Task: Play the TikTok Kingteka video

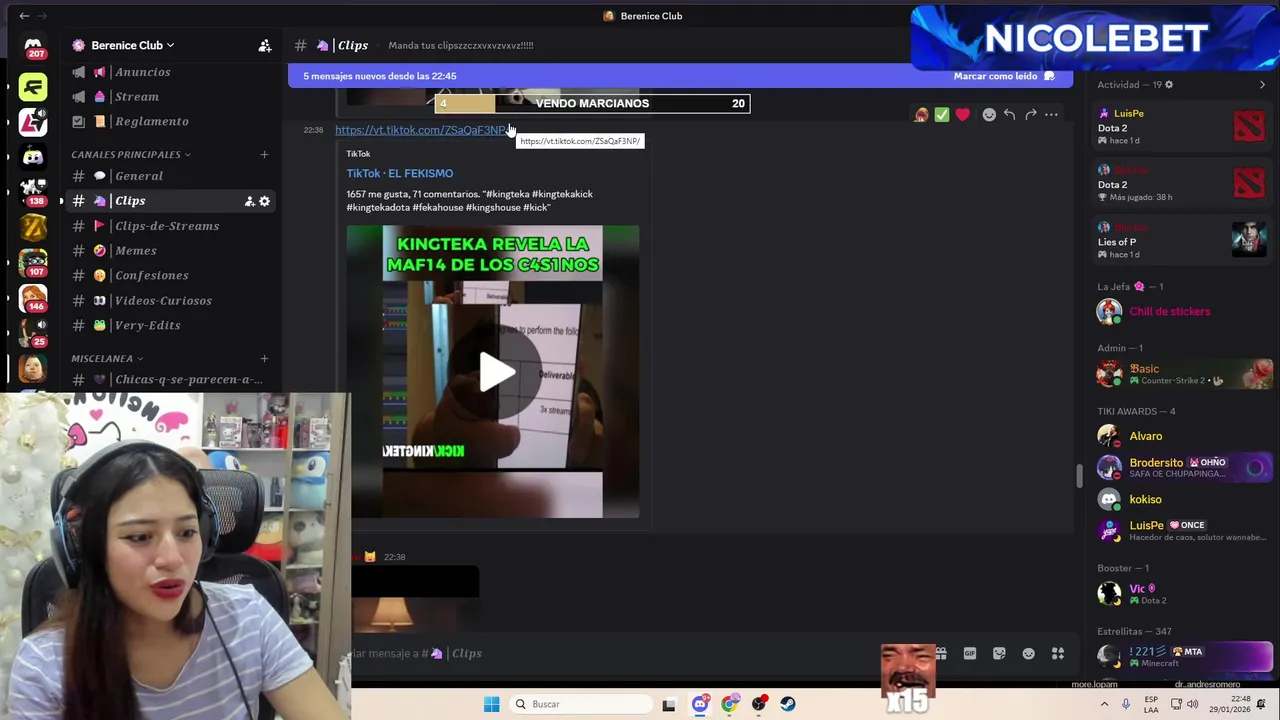Action: pos(495,372)
